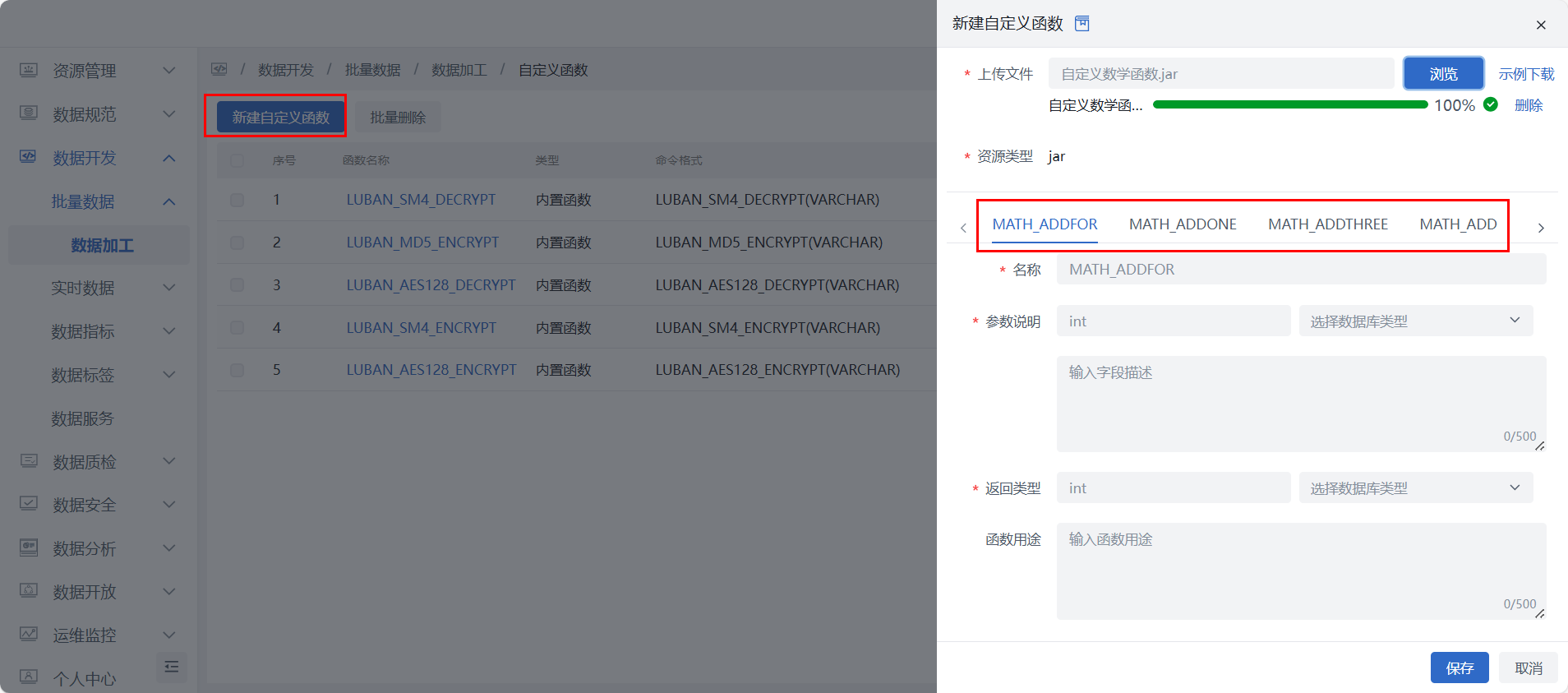Open 参数说明 database type dropdown
1568x693 pixels.
1416,321
